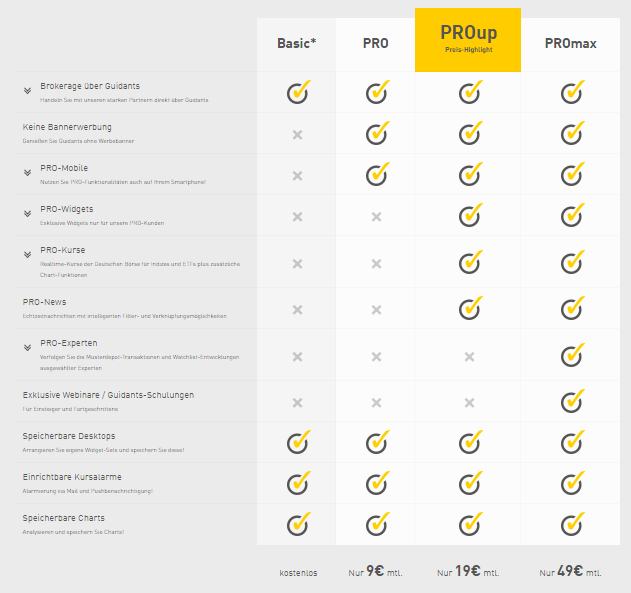
Task: Click the Nur 19€ mtl. price
Action: [x=468, y=571]
